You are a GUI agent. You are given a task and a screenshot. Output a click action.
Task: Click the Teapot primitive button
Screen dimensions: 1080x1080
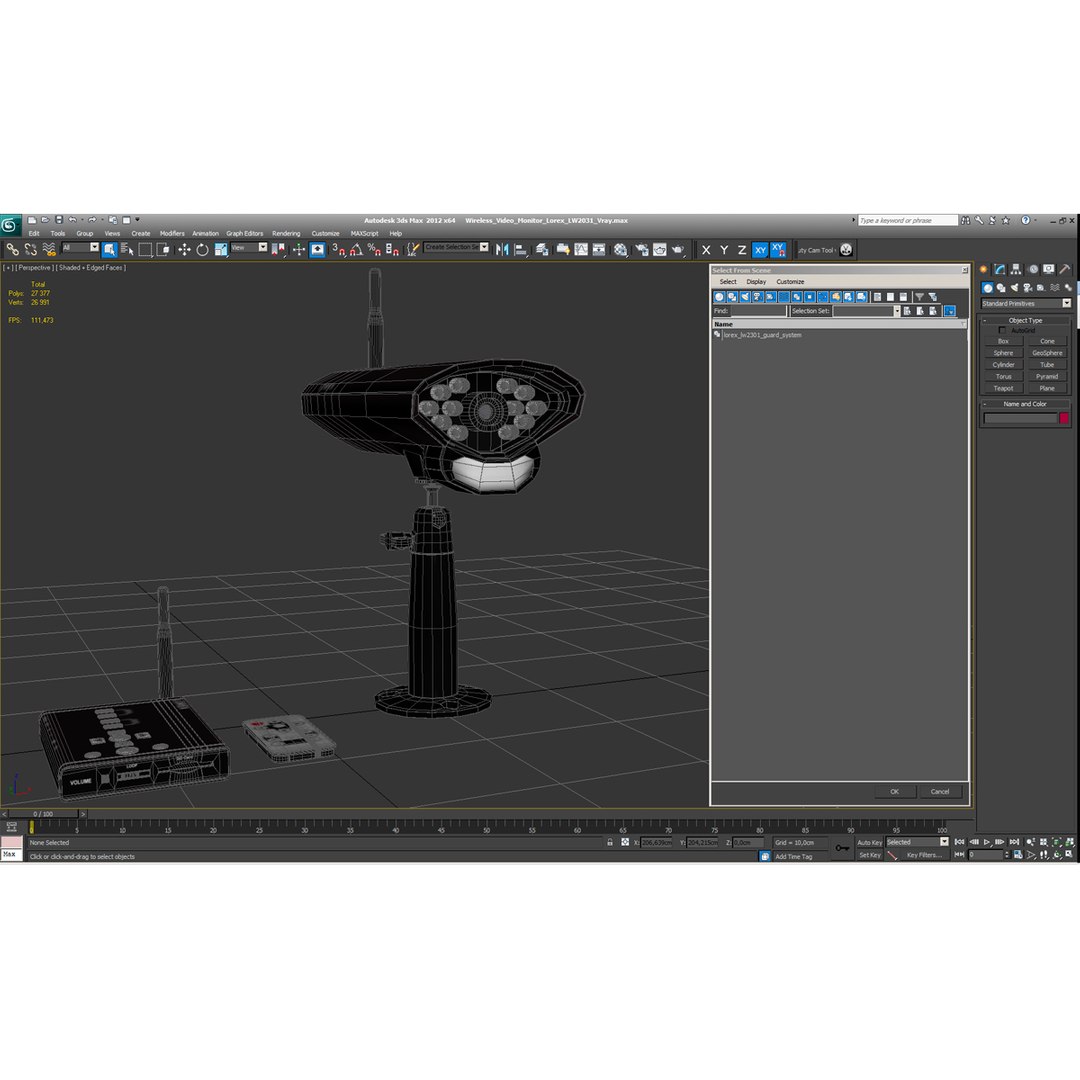click(x=1003, y=388)
